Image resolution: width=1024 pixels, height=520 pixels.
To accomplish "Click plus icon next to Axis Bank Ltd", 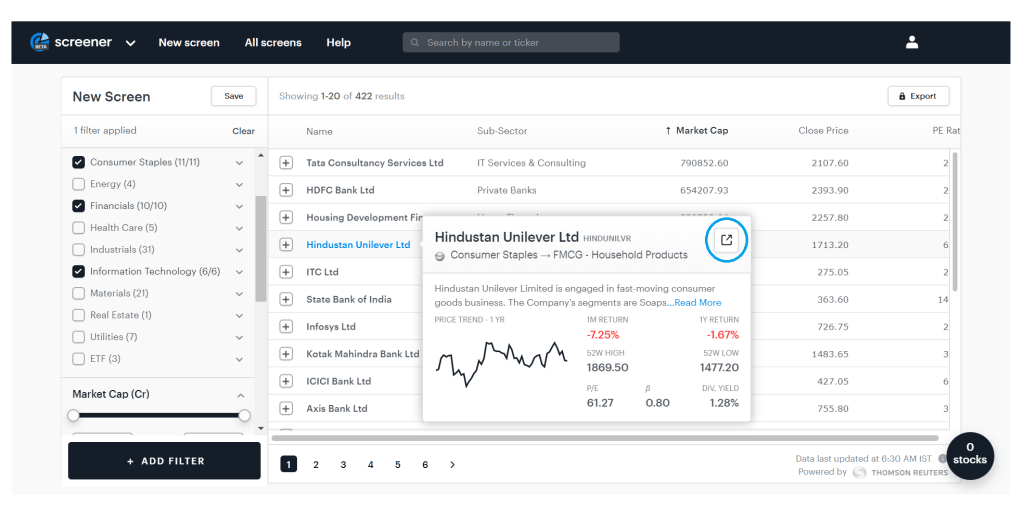I will (286, 409).
